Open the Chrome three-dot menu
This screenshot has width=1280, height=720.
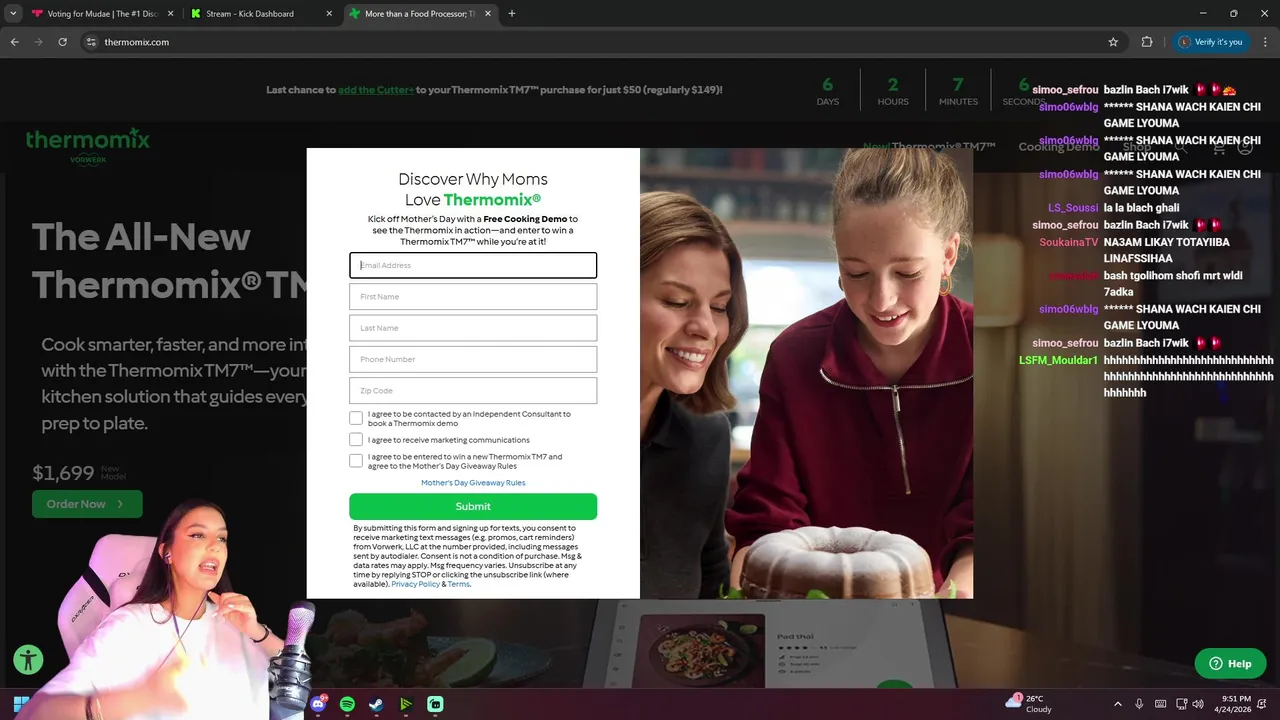coord(1264,42)
